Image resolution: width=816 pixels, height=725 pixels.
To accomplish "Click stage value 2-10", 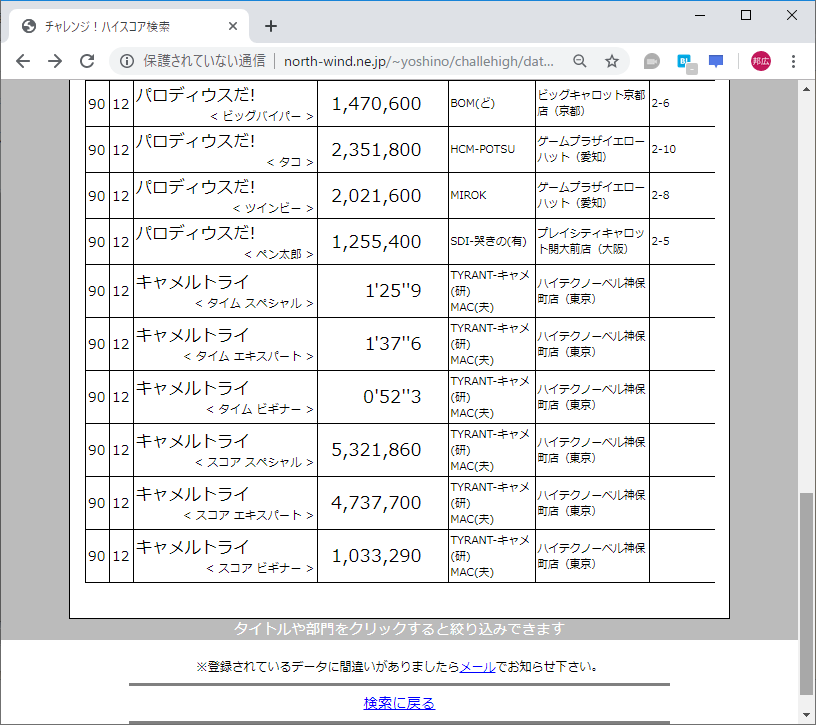I will coord(664,149).
